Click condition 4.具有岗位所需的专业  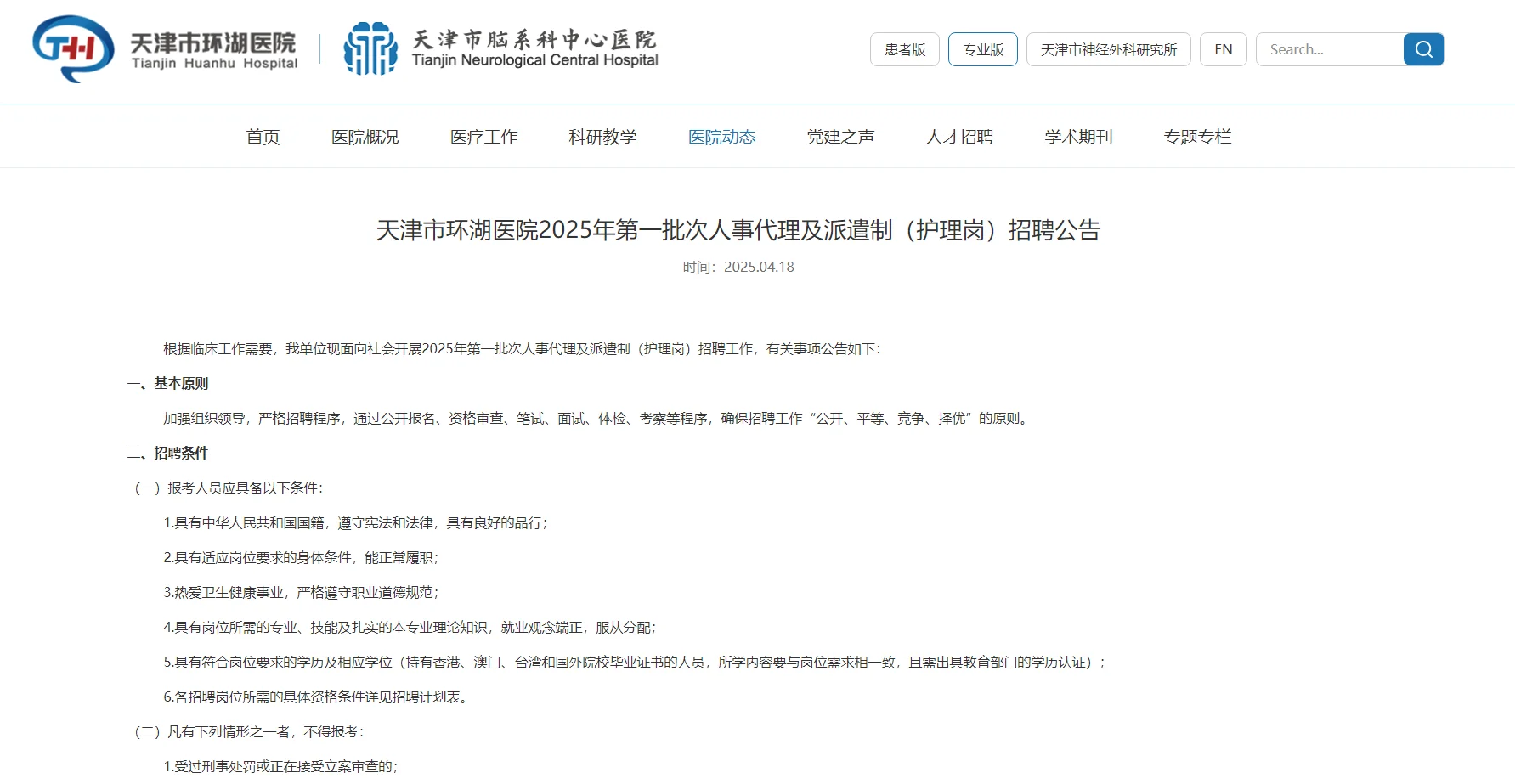(x=410, y=628)
